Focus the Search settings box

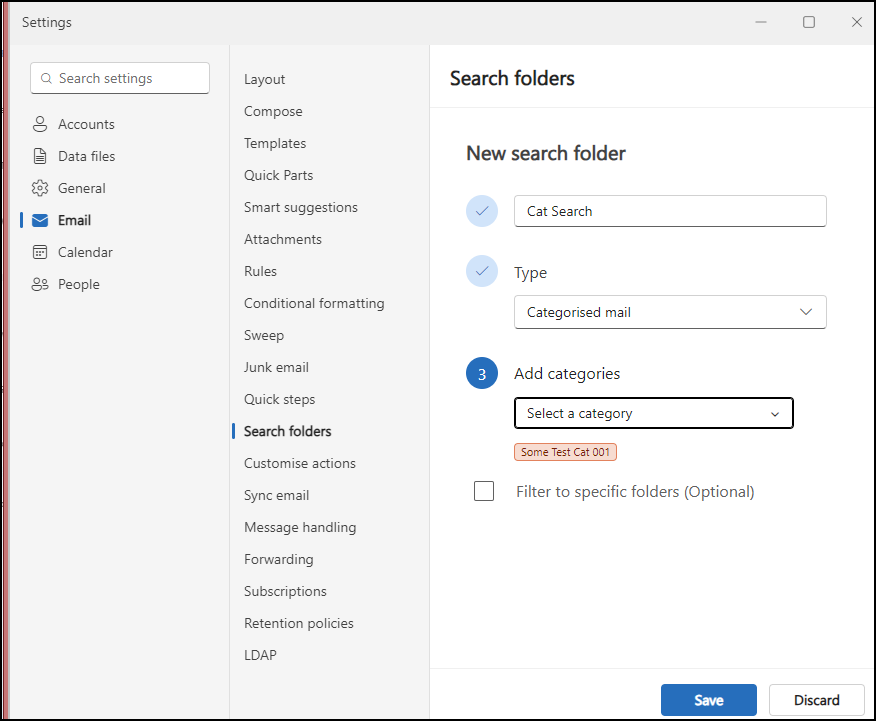pos(120,78)
